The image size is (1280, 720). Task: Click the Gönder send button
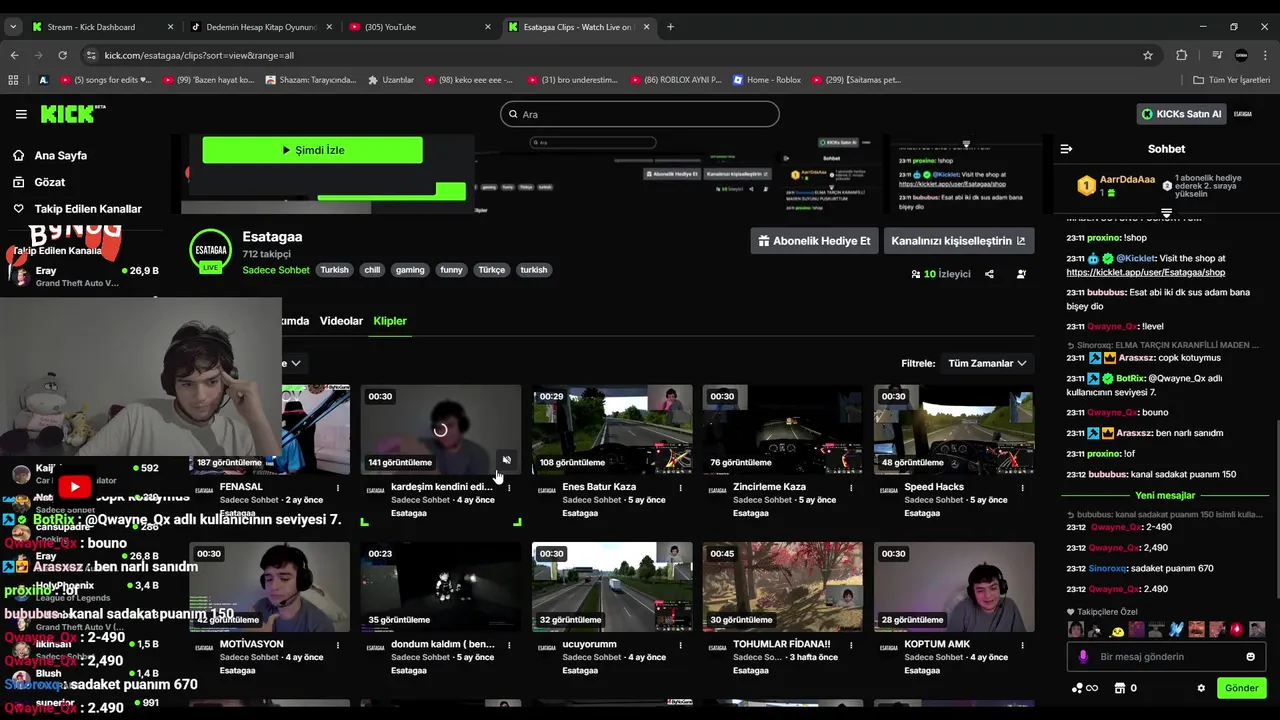(x=1241, y=688)
